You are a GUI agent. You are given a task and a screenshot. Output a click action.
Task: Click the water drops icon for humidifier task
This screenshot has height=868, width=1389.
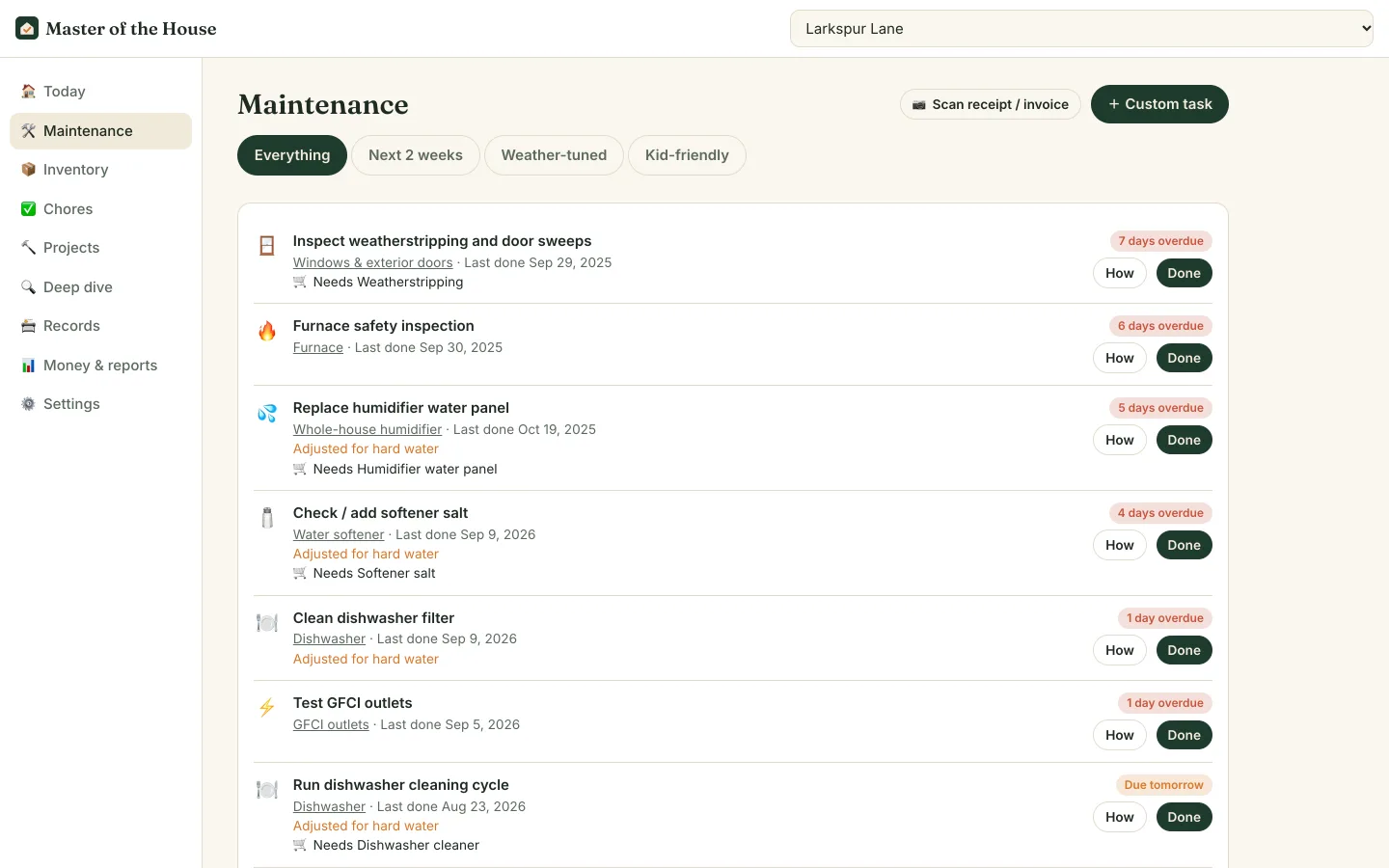click(267, 413)
